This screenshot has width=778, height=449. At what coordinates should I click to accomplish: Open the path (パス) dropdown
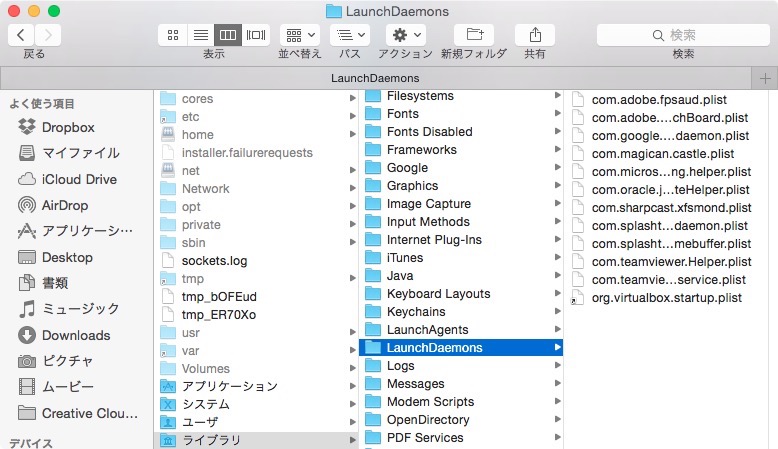[x=350, y=34]
